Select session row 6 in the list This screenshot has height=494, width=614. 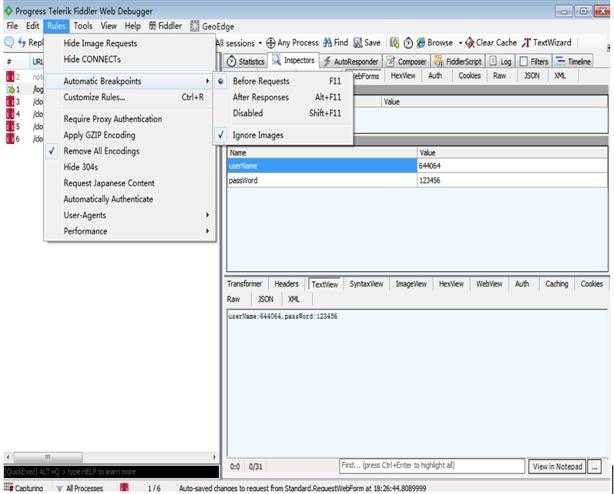click(24, 139)
